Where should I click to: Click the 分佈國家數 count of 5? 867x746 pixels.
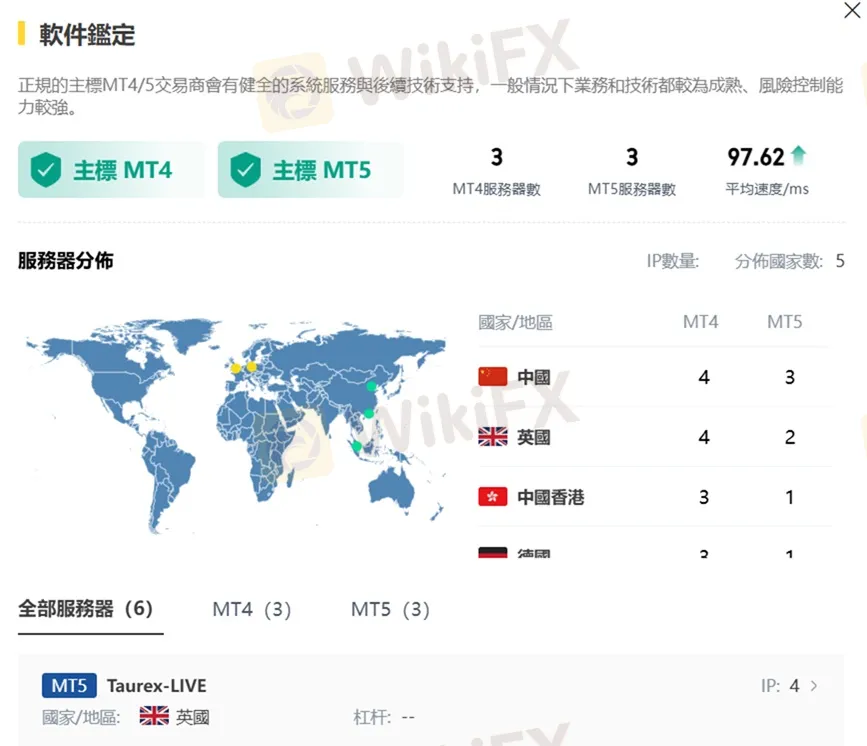pyautogui.click(x=841, y=260)
